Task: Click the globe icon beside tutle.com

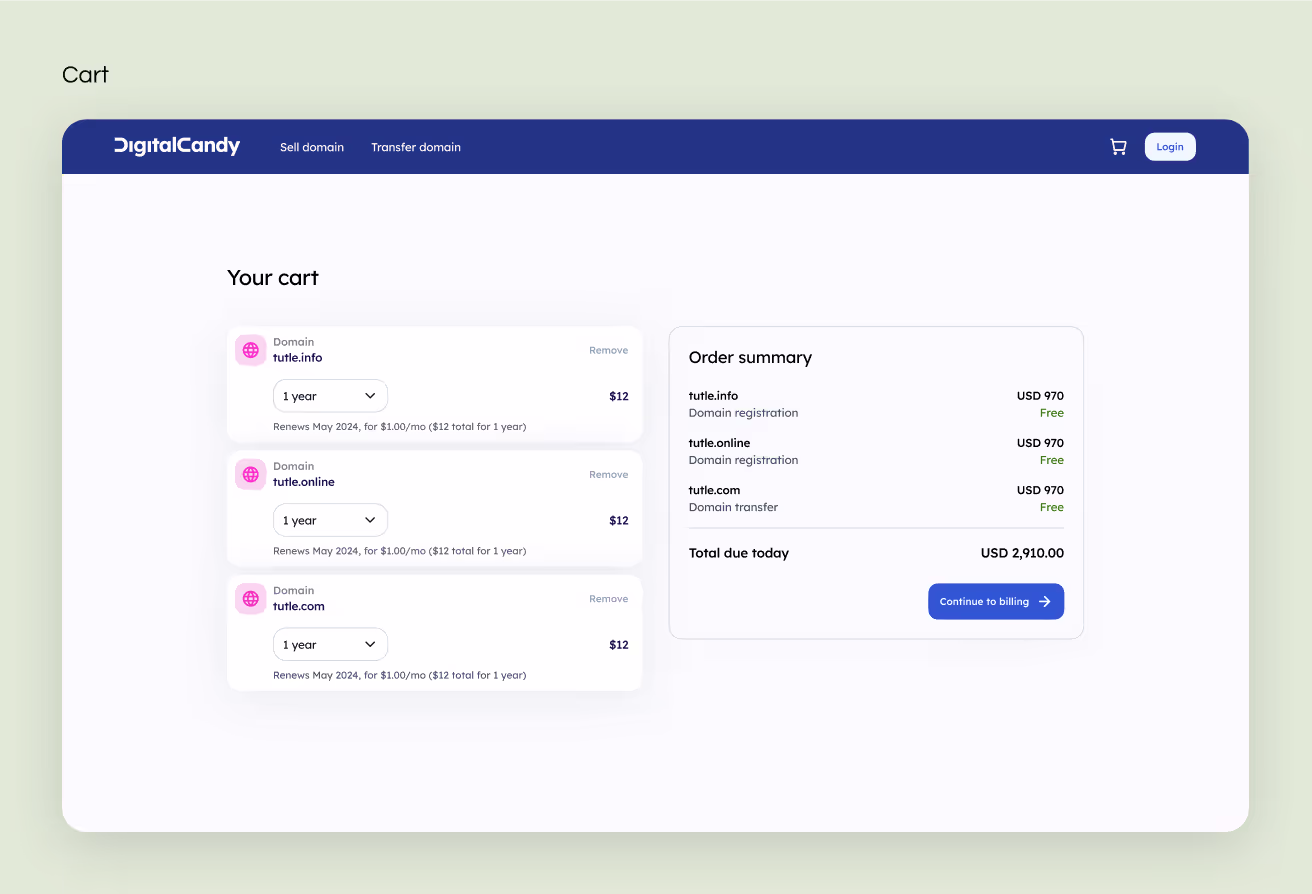Action: pyautogui.click(x=250, y=598)
